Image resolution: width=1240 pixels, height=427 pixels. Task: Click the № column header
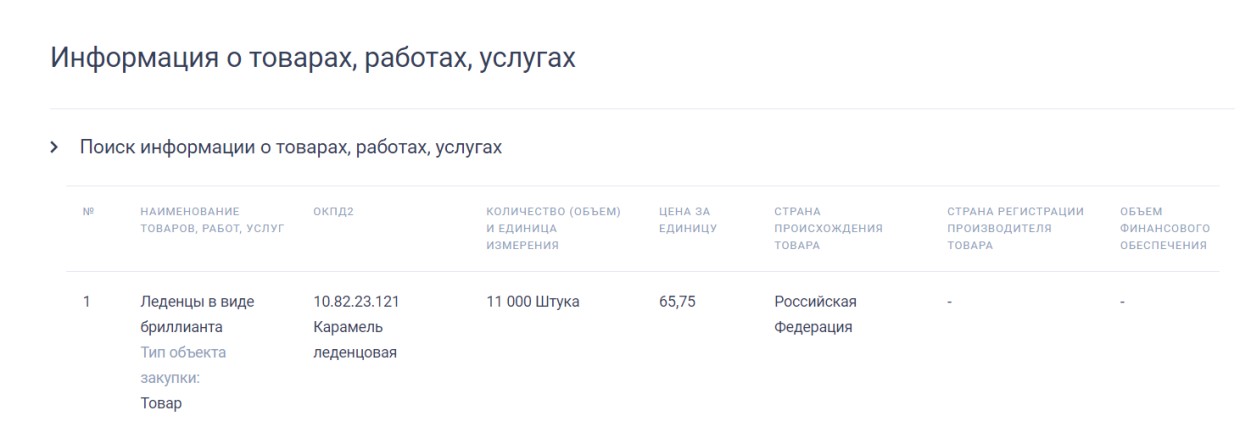(x=88, y=212)
